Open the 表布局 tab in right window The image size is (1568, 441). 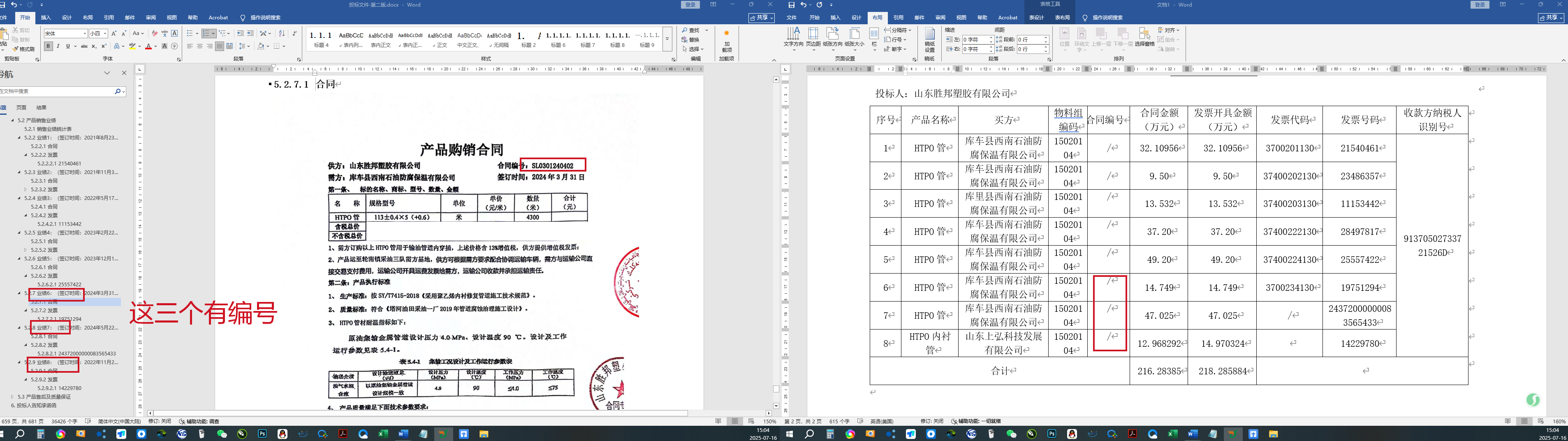[x=1062, y=18]
